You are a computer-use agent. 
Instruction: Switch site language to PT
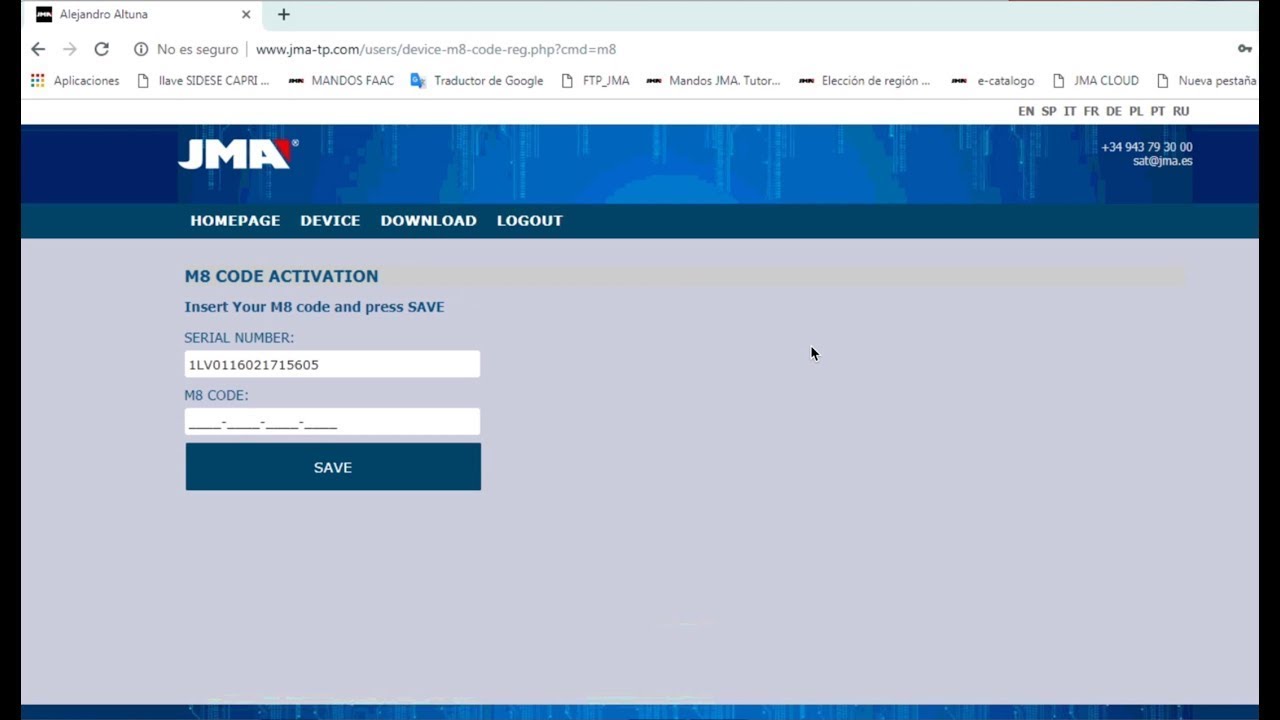coord(1158,111)
